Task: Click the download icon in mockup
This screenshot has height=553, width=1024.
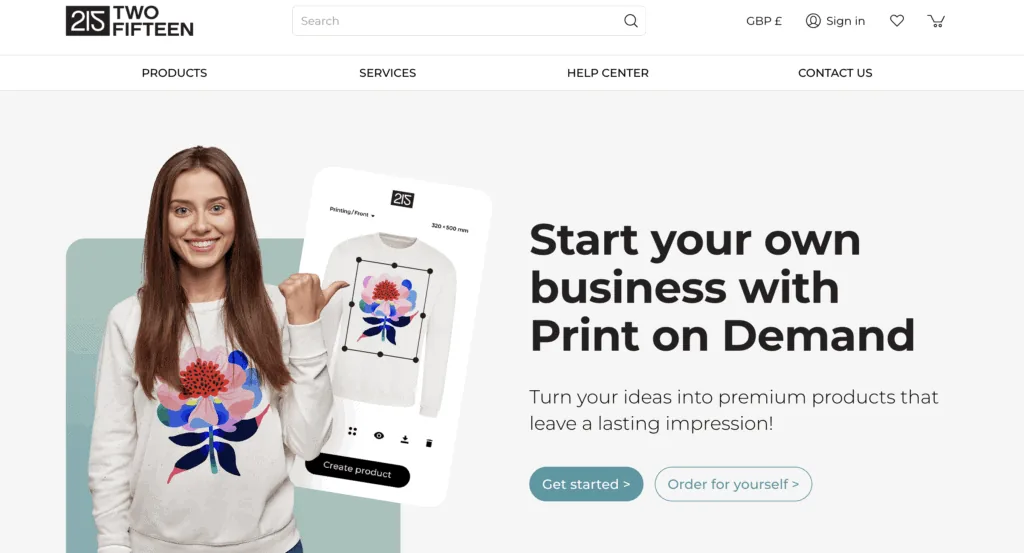Action: [x=404, y=439]
